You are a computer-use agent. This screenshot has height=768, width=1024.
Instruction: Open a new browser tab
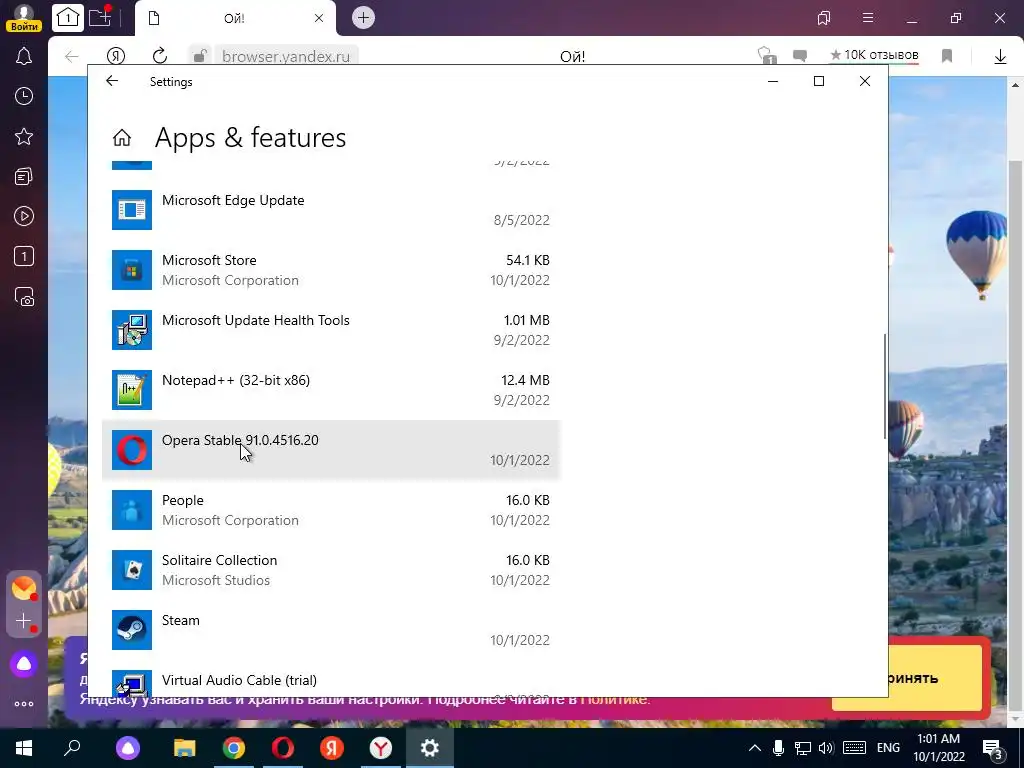tap(364, 18)
